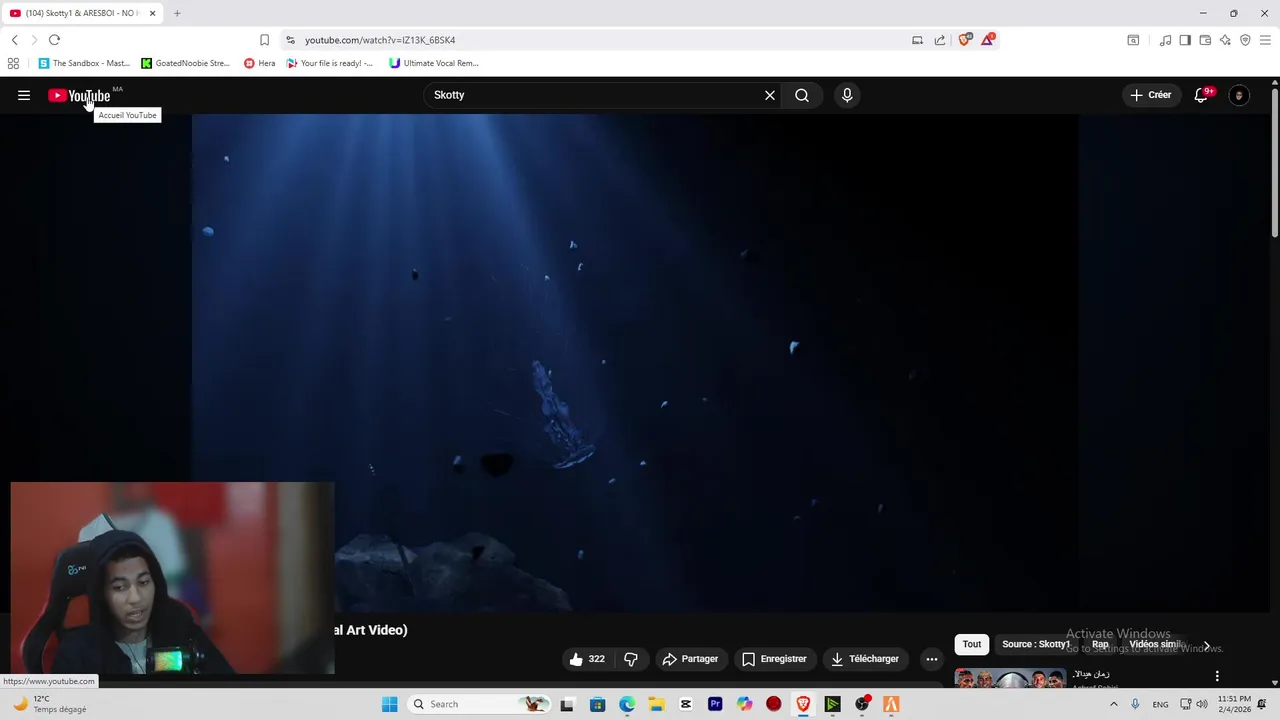Open OBS Studio from taskbar

(862, 704)
